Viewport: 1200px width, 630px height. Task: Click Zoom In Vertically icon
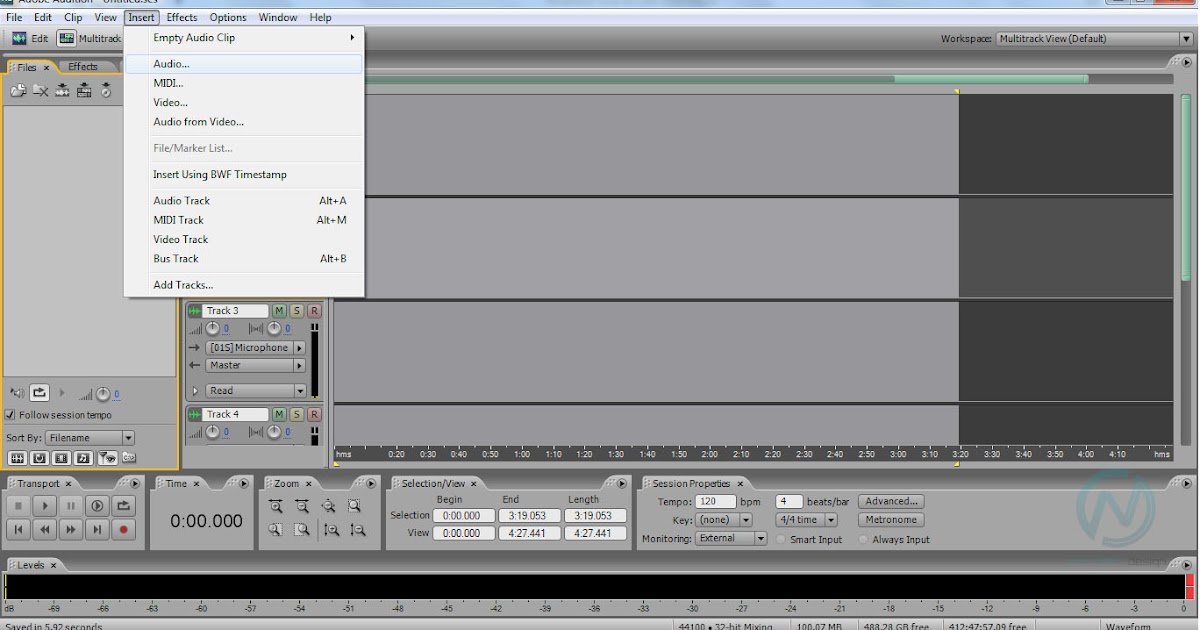[x=332, y=530]
